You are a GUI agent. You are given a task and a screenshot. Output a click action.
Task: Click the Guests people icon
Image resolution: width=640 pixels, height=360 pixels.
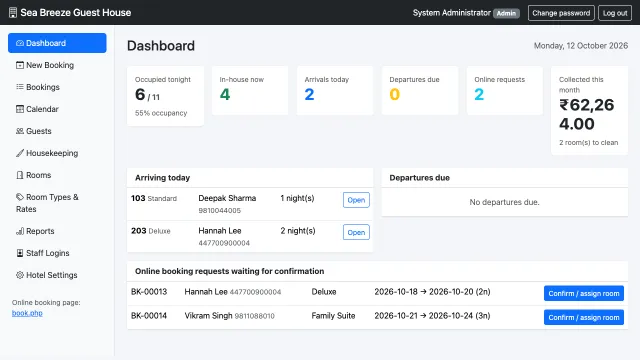click(20, 131)
